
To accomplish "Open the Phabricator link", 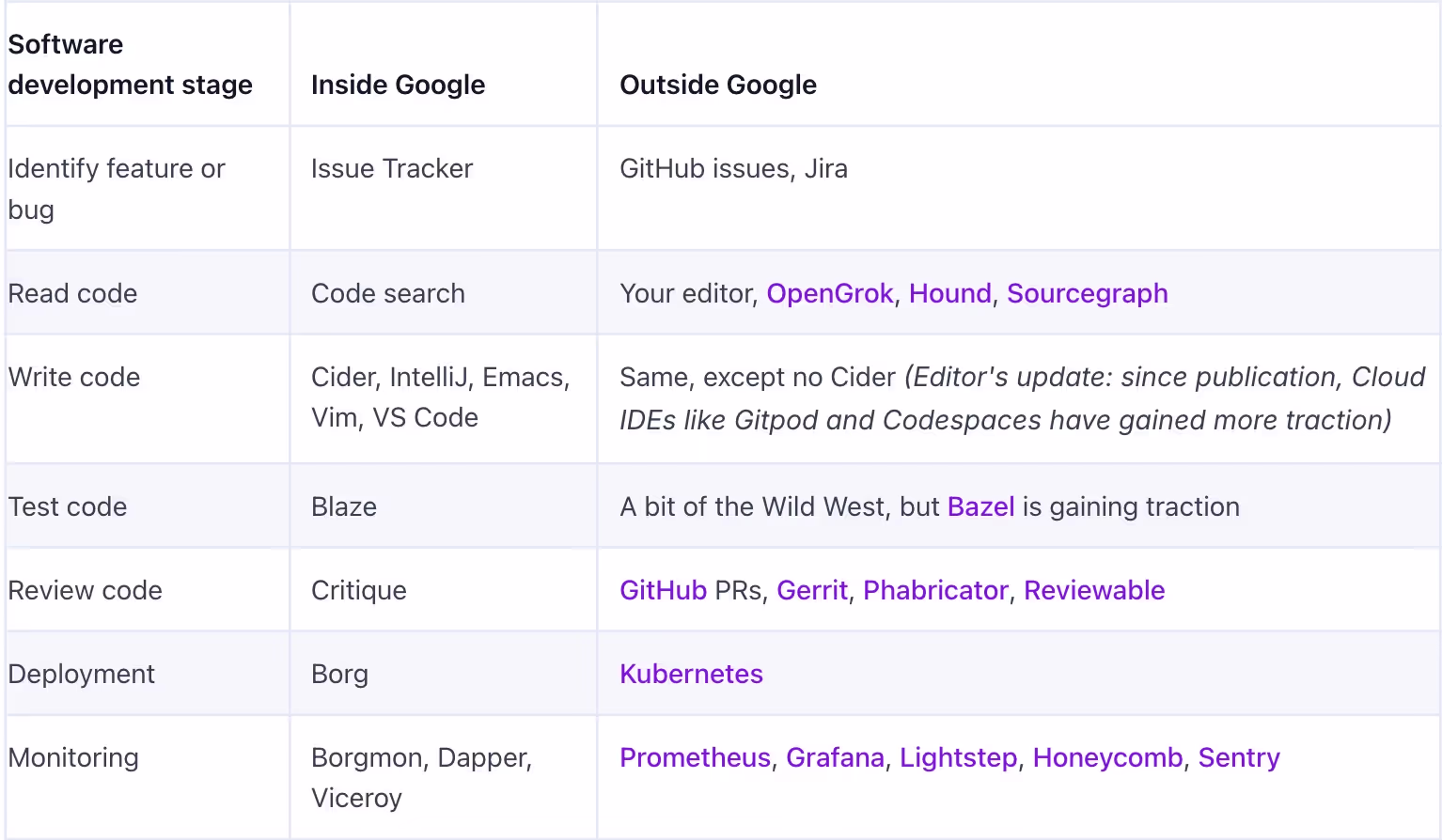I will coord(935,590).
